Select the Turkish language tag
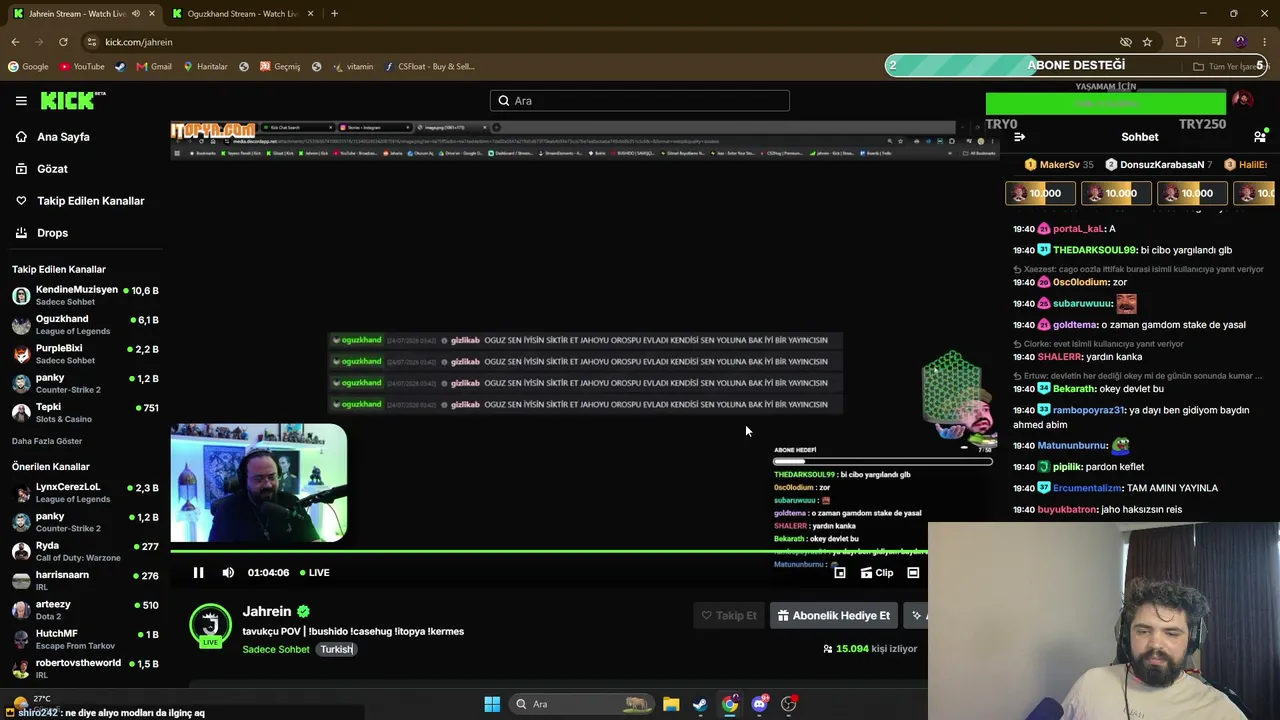 [337, 650]
